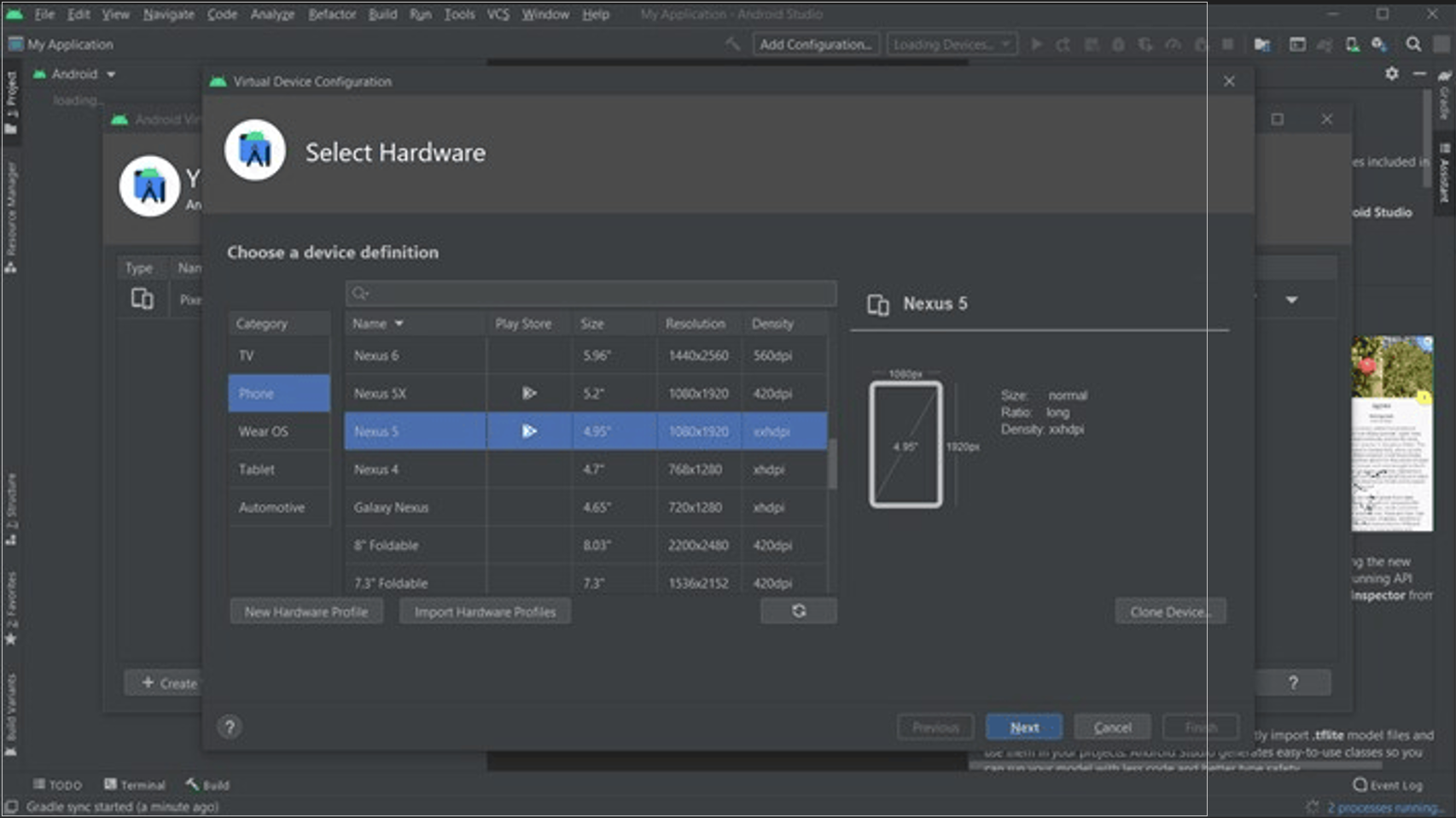Click the Search Everywhere magnifier icon
1456x818 pixels.
[1413, 44]
